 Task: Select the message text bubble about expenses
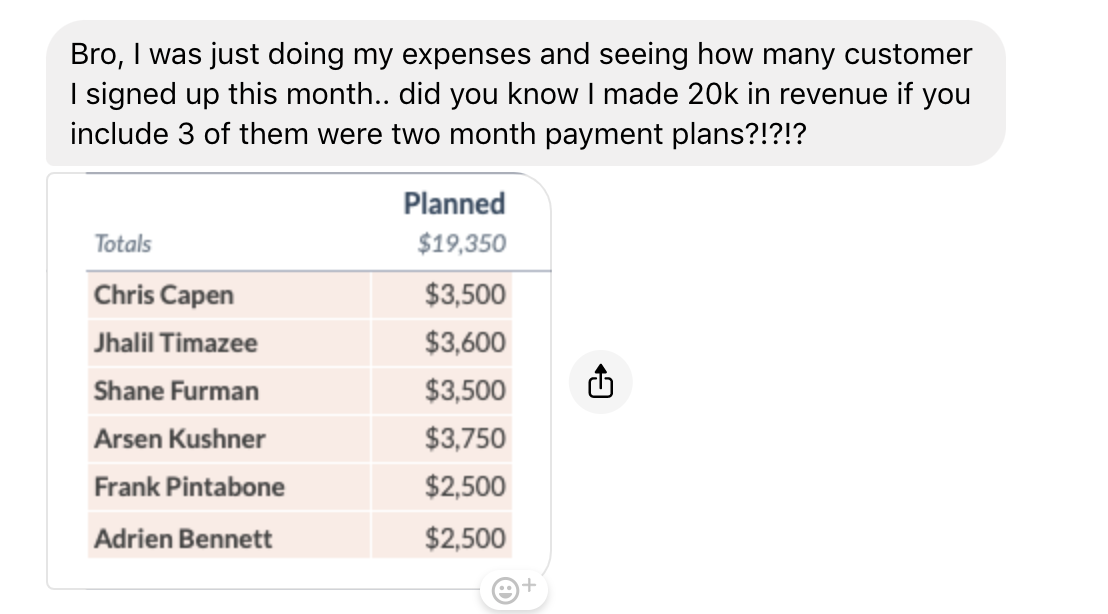(x=526, y=93)
